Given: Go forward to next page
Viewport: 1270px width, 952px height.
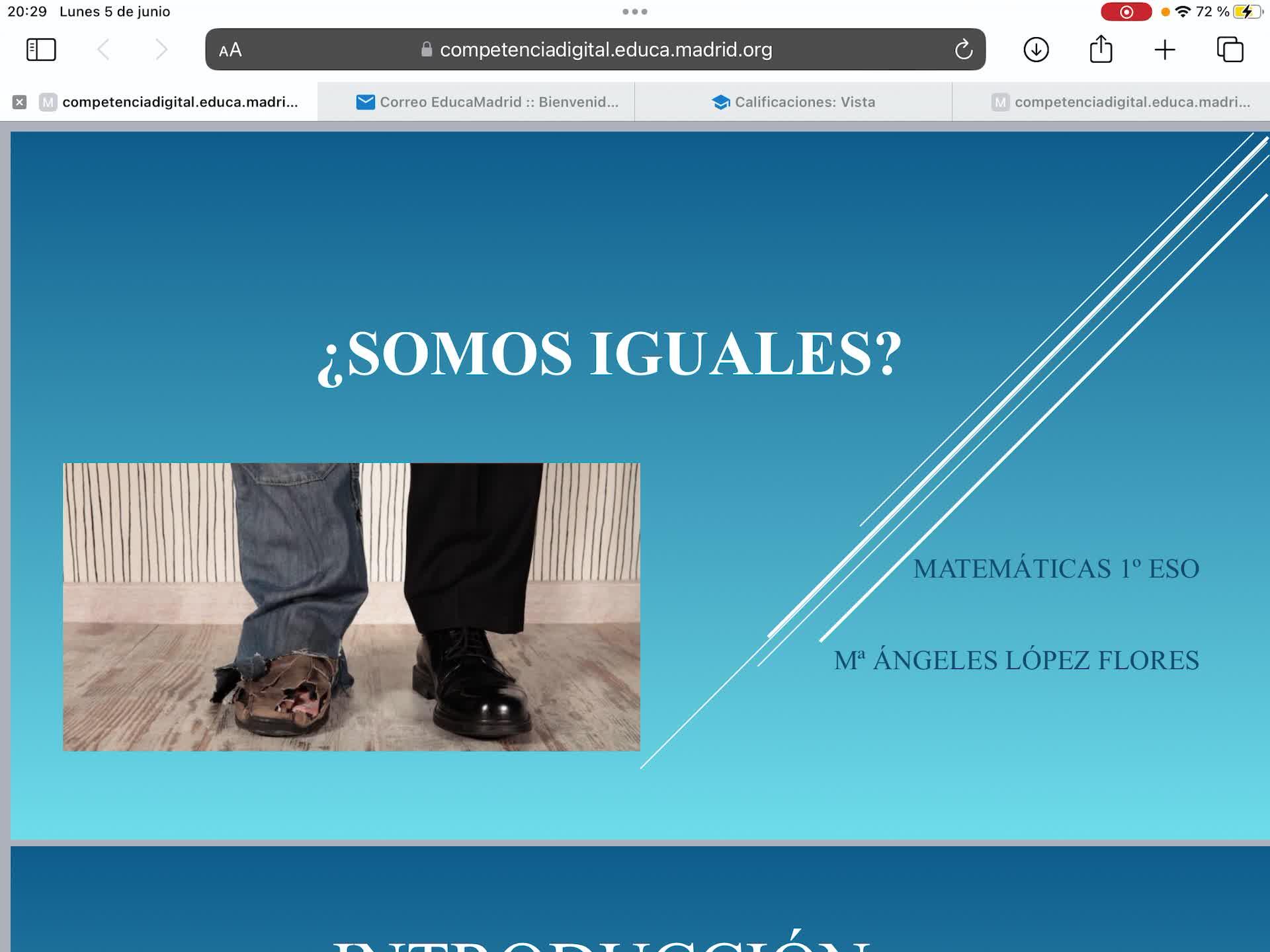Looking at the screenshot, I should click(161, 50).
